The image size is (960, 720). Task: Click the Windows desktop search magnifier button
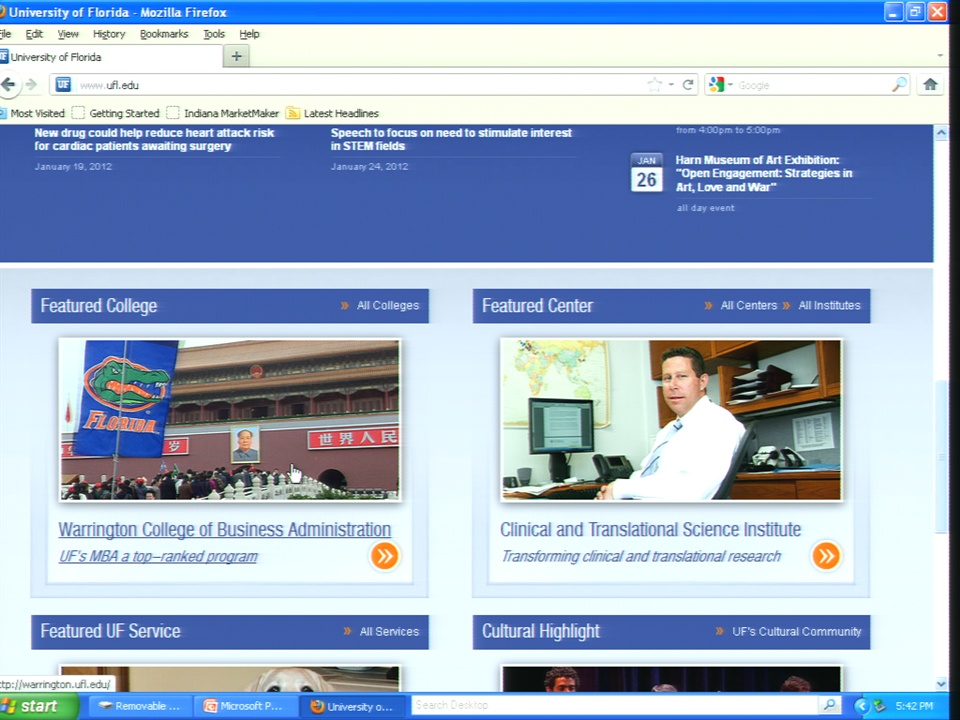(829, 705)
